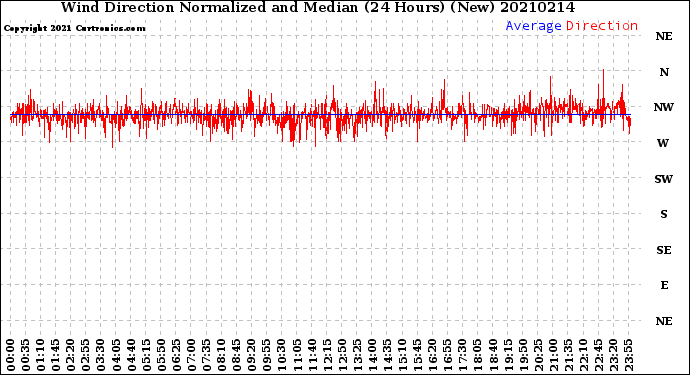Click the 16:20 time label
Image resolution: width=690 pixels, height=375 pixels.
(x=433, y=355)
